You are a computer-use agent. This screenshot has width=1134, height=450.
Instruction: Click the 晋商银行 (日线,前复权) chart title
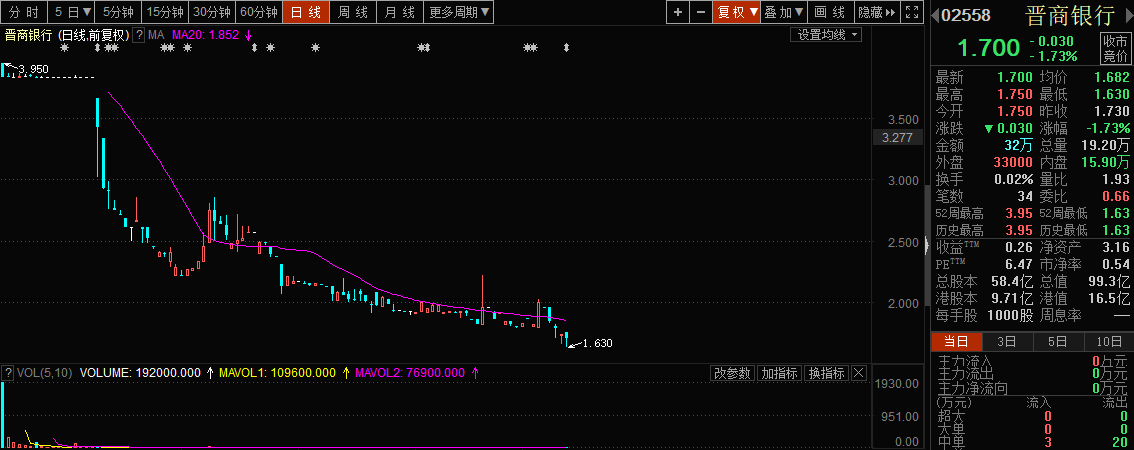coord(66,35)
